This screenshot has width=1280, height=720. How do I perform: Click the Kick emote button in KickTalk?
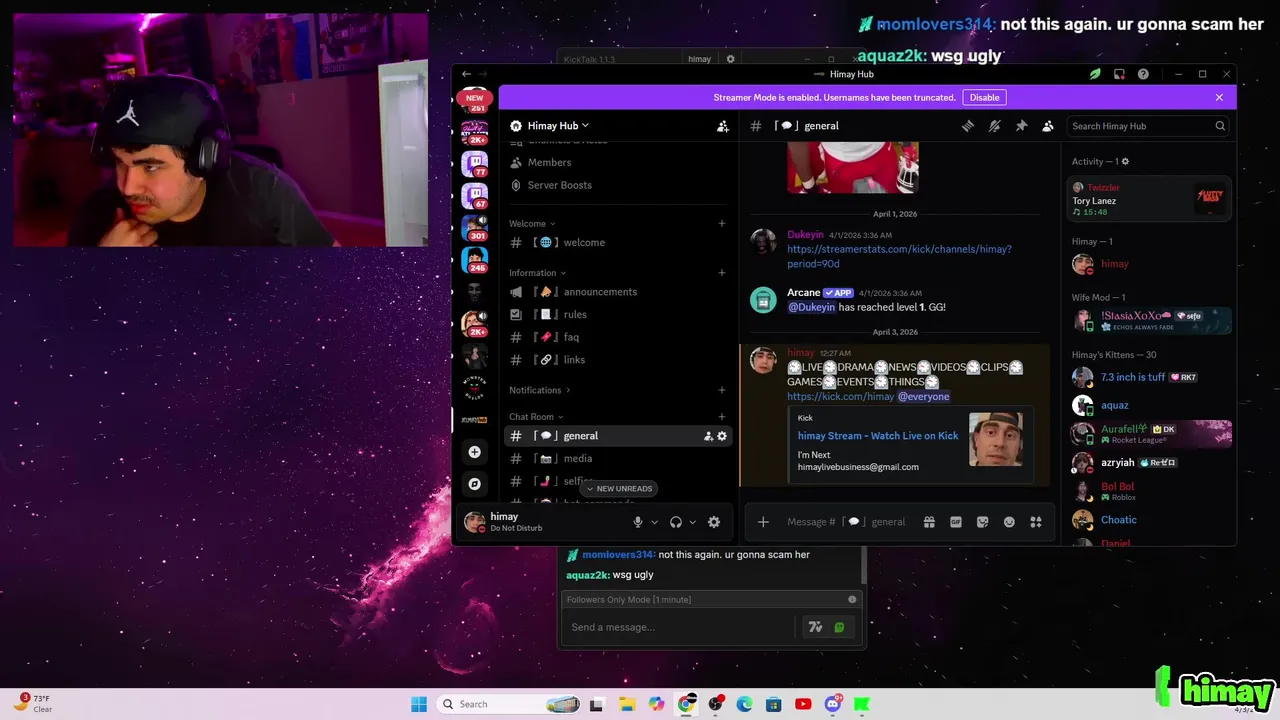pyautogui.click(x=839, y=627)
